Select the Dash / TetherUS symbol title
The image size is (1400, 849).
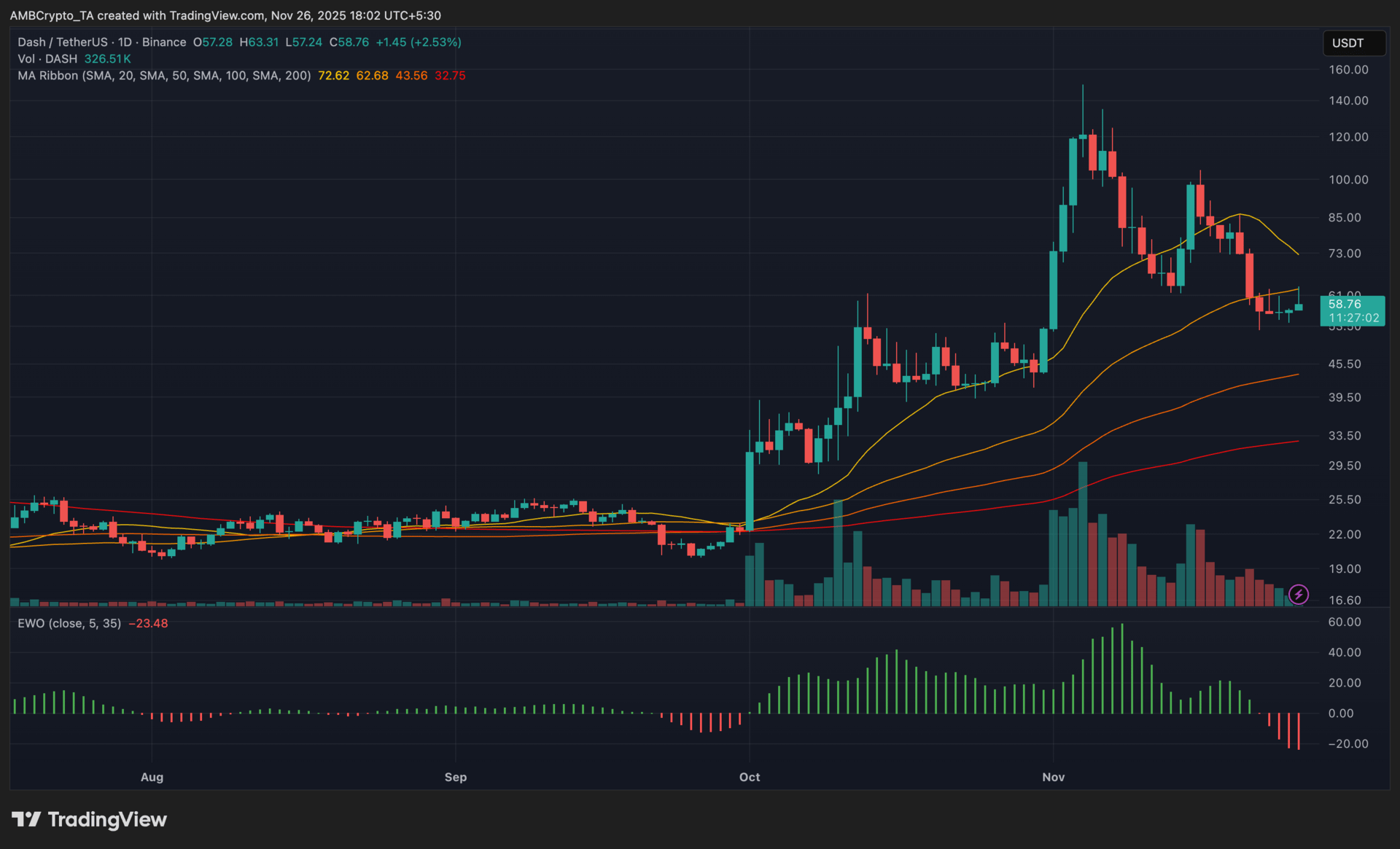pyautogui.click(x=63, y=42)
